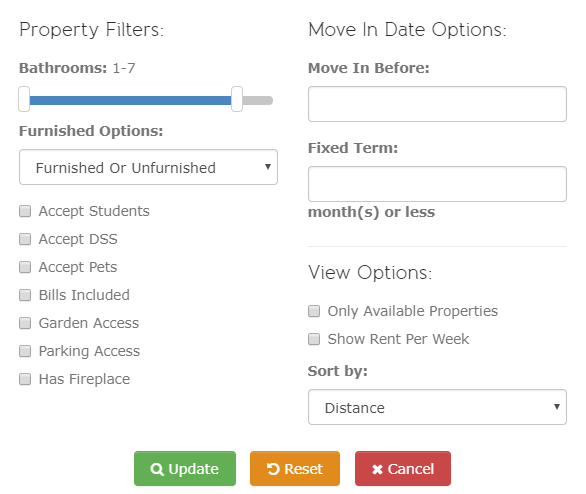Click the Reset button
Screen dimensions: 586x494
click(x=295, y=469)
